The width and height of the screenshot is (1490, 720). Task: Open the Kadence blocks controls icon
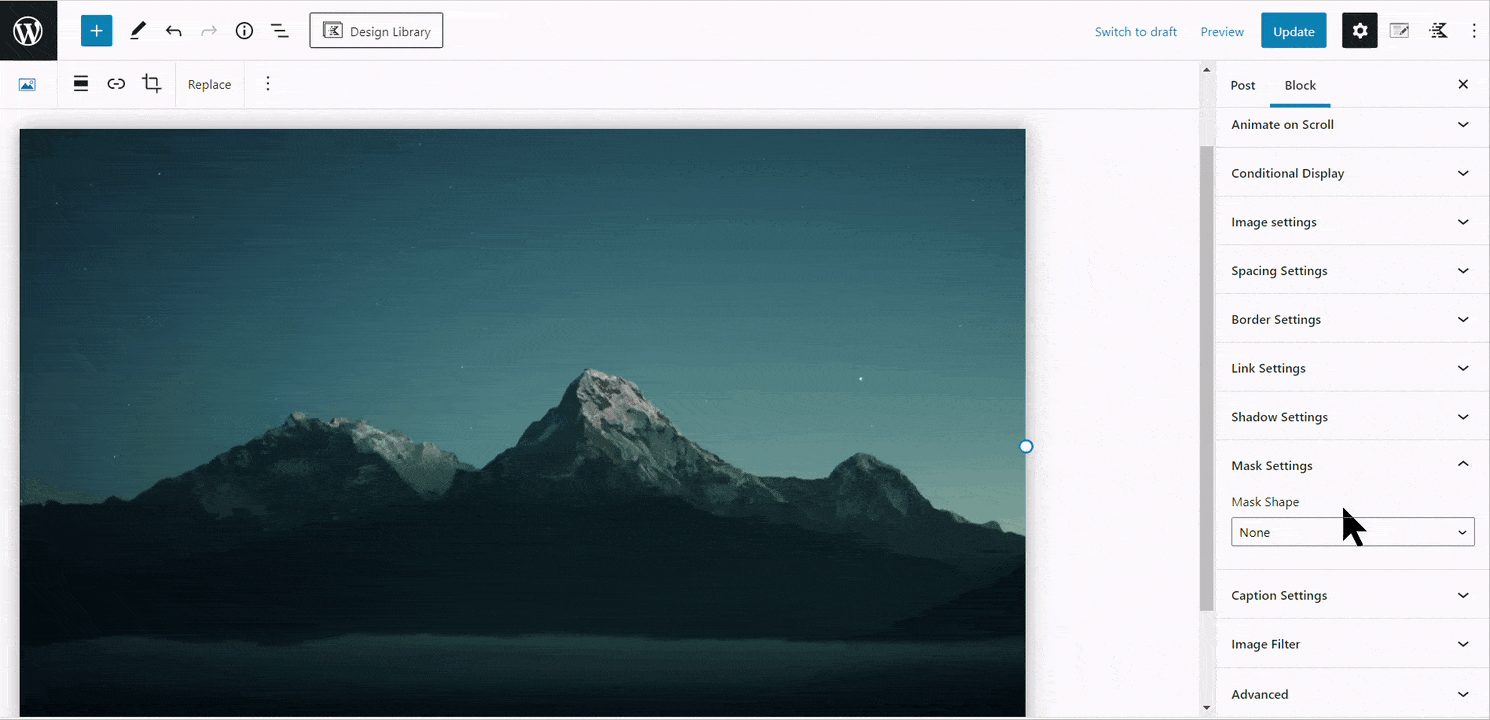1438,31
